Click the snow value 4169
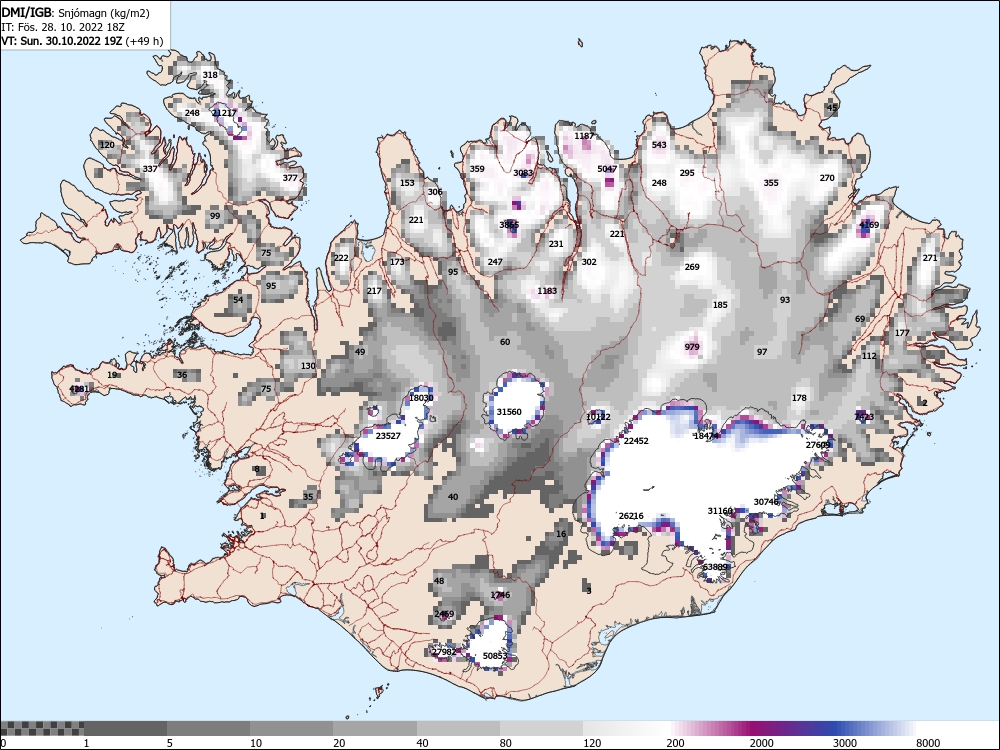The width and height of the screenshot is (1000, 750). click(869, 225)
